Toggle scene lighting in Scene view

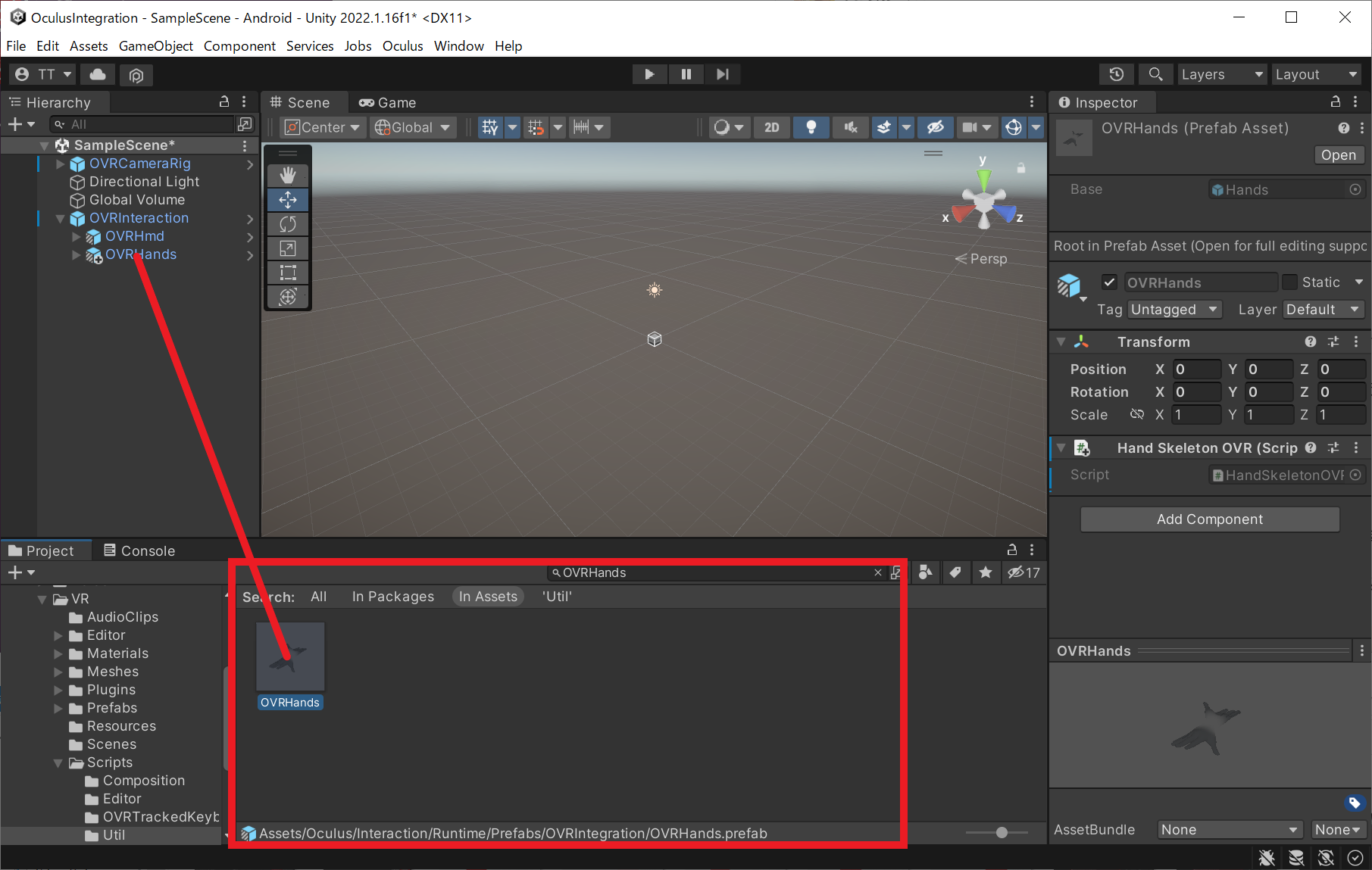coord(811,126)
